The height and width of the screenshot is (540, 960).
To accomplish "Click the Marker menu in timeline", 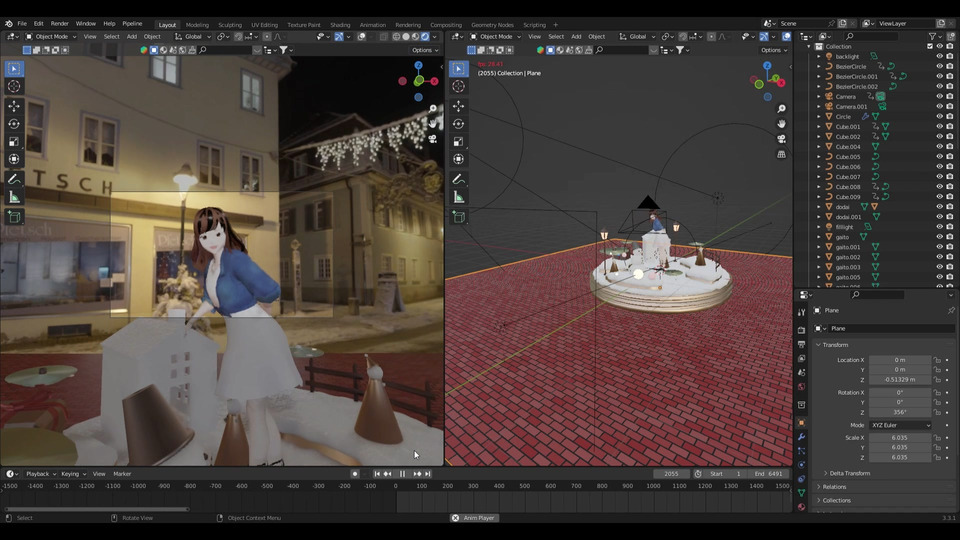I will (122, 474).
